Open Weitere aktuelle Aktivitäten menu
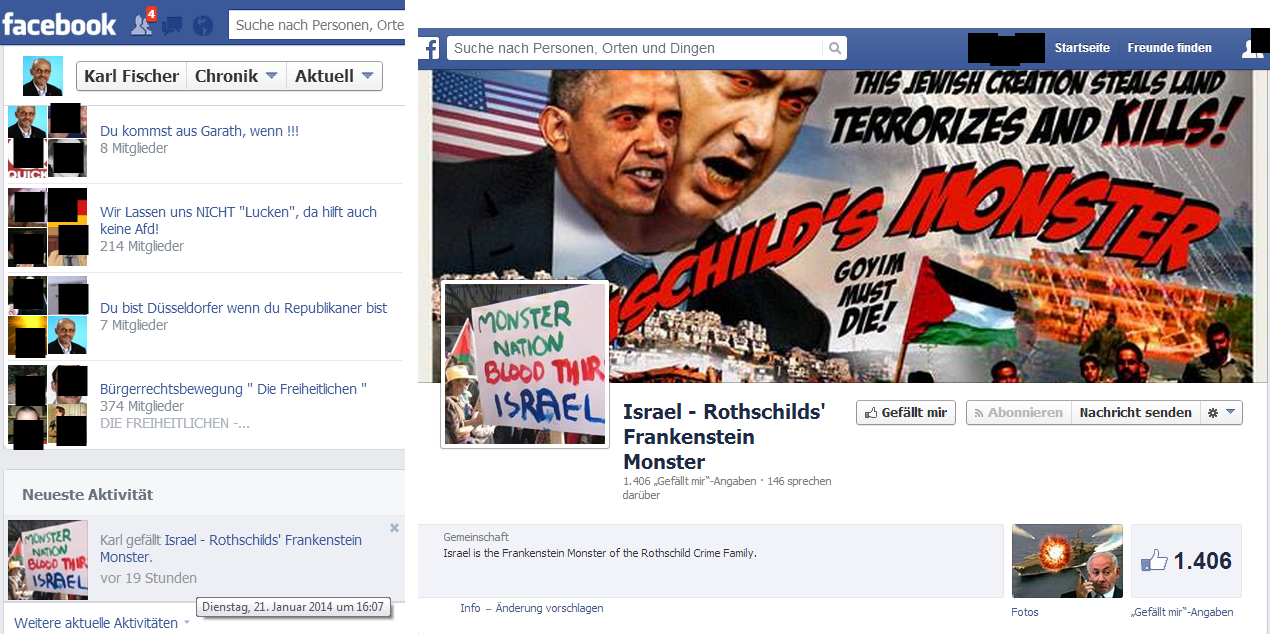The height and width of the screenshot is (634, 1274). 102,623
